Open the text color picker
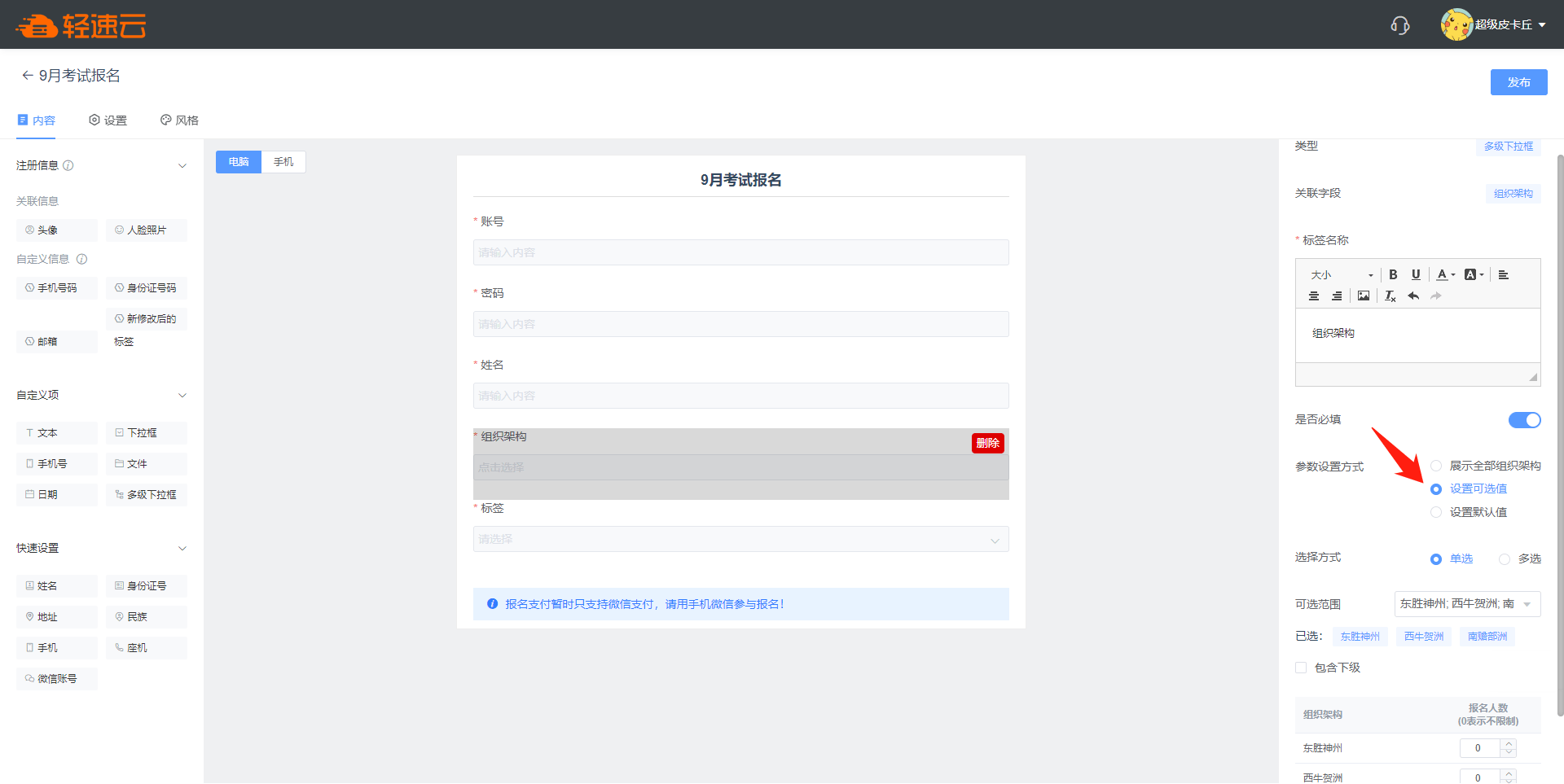This screenshot has height=784, width=1564. pos(1444,274)
